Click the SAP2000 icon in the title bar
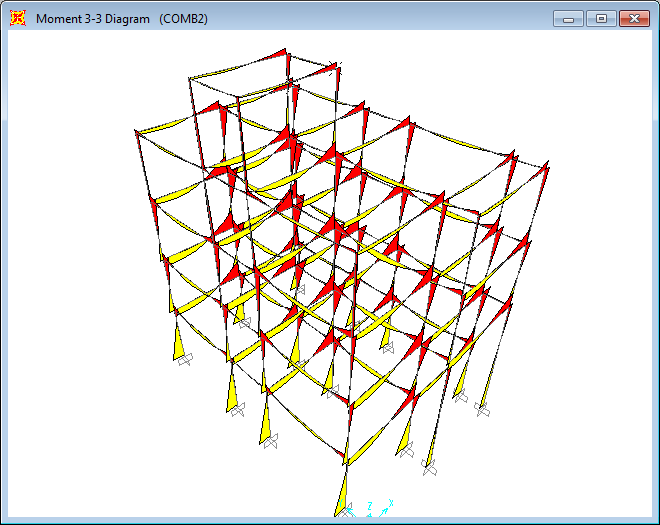 click(18, 18)
